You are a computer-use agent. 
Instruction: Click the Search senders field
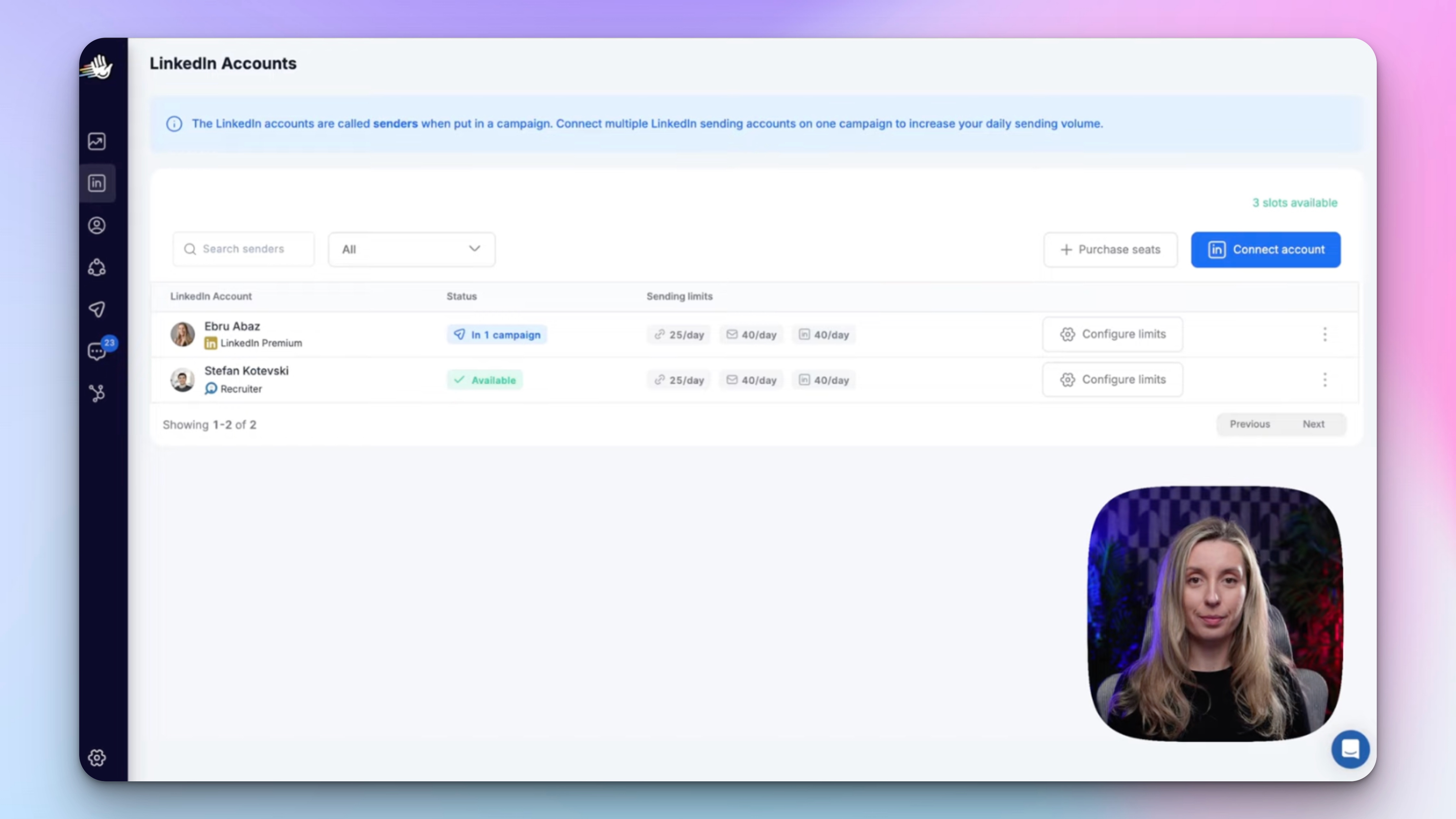pos(244,249)
